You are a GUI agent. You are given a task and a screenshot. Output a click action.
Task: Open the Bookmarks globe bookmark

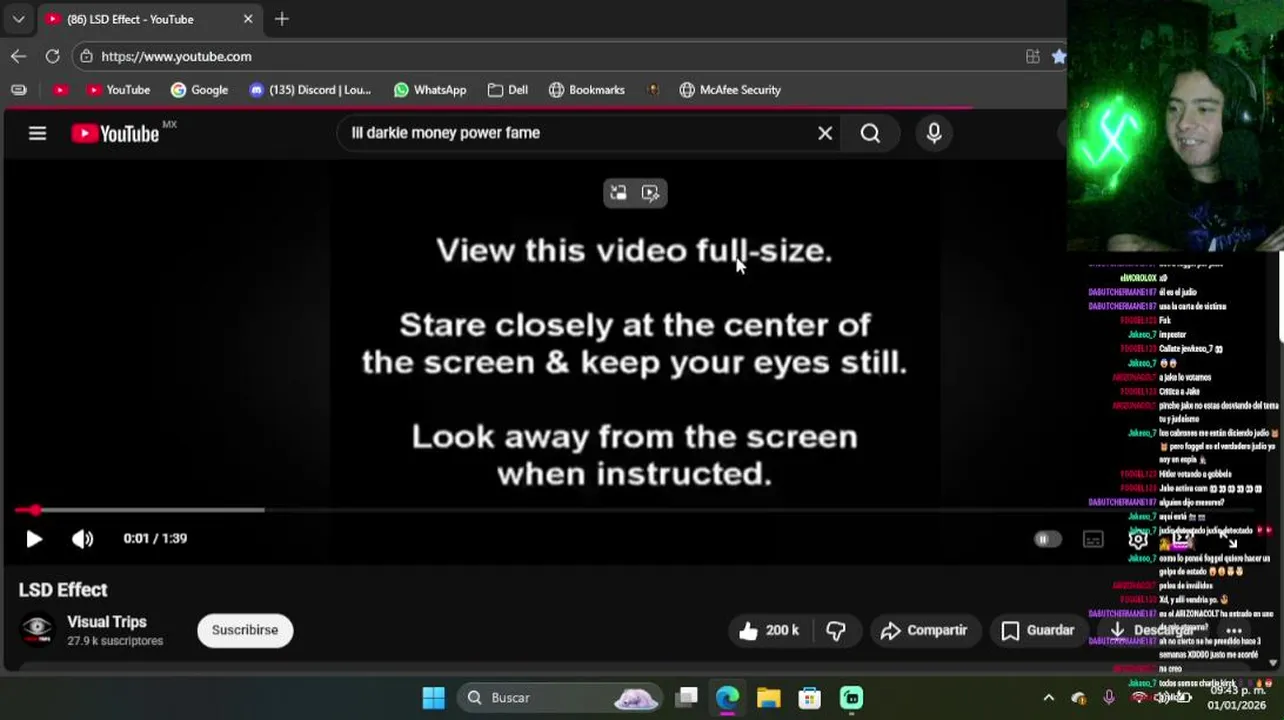tap(587, 90)
